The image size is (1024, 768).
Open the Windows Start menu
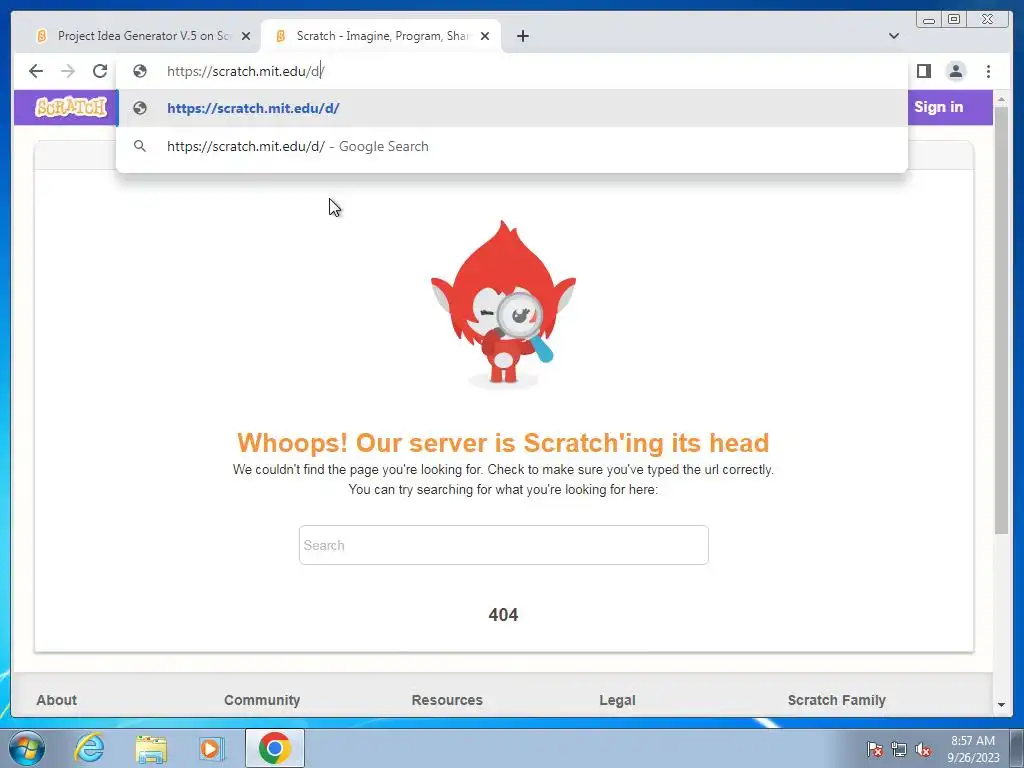coord(27,748)
